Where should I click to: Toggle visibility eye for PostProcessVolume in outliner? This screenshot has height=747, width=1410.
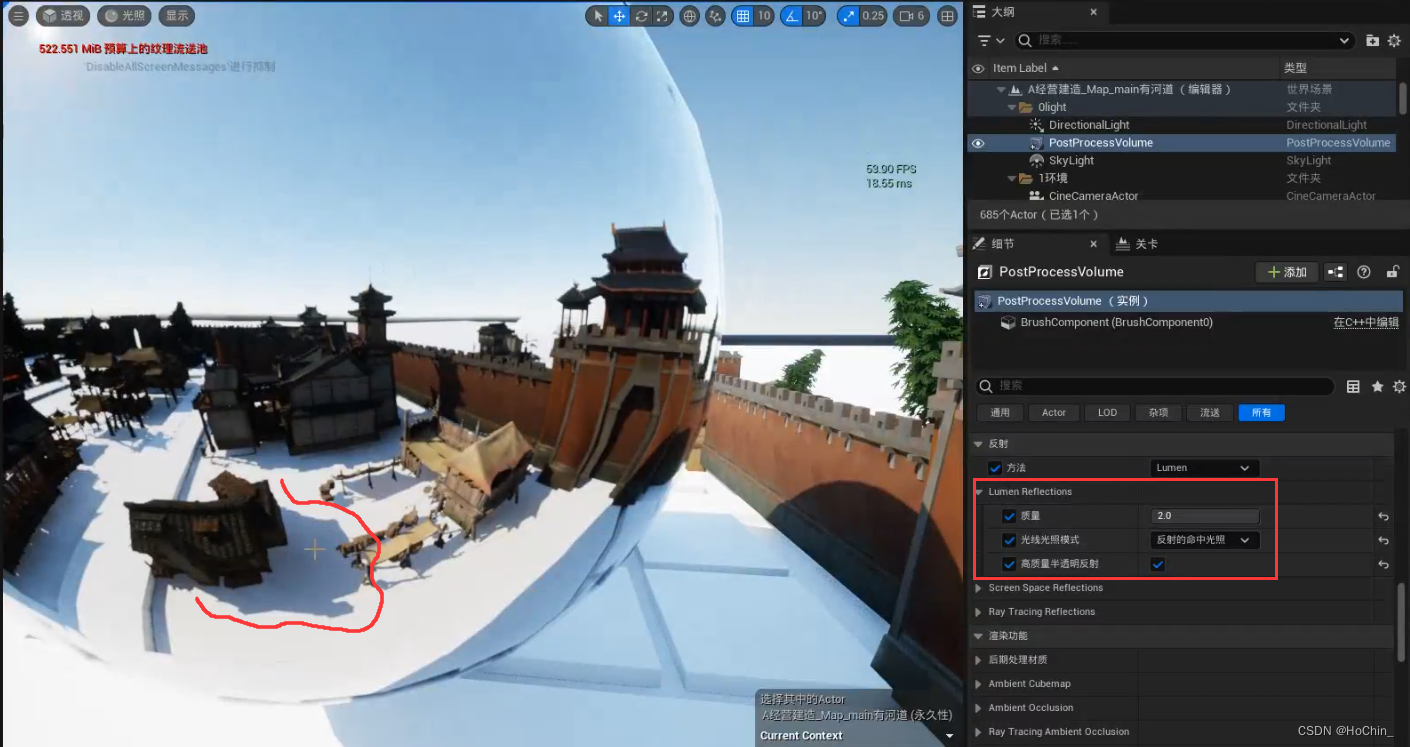[977, 142]
